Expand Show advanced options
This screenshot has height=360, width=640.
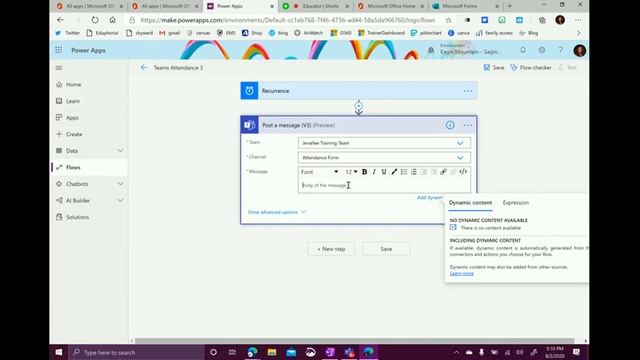276,212
